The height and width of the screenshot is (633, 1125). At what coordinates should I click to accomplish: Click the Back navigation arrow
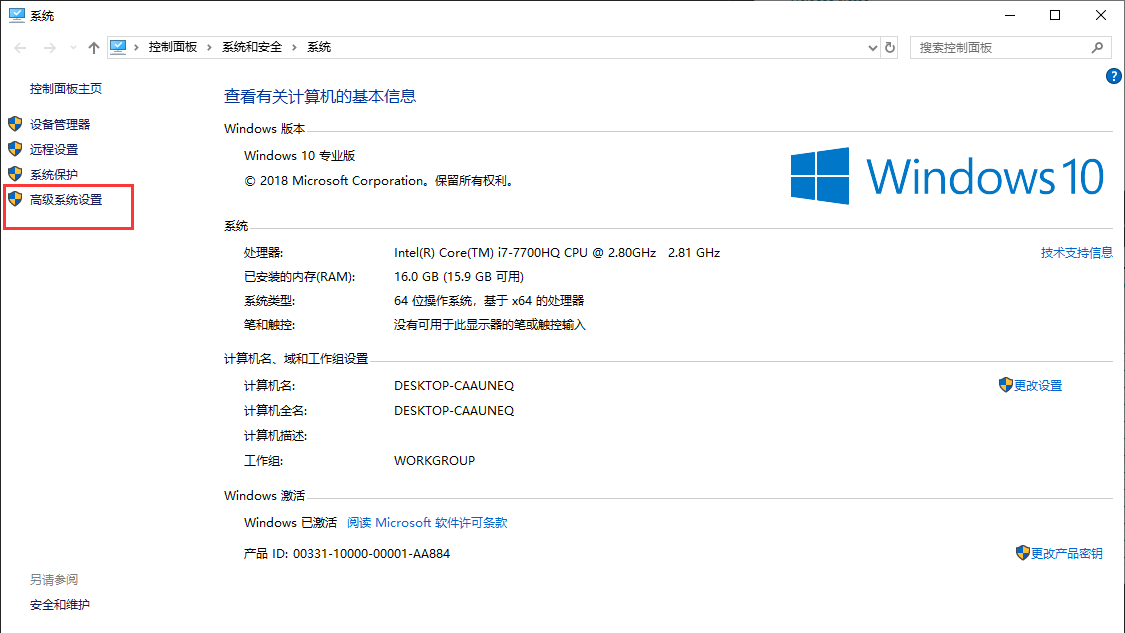20,47
